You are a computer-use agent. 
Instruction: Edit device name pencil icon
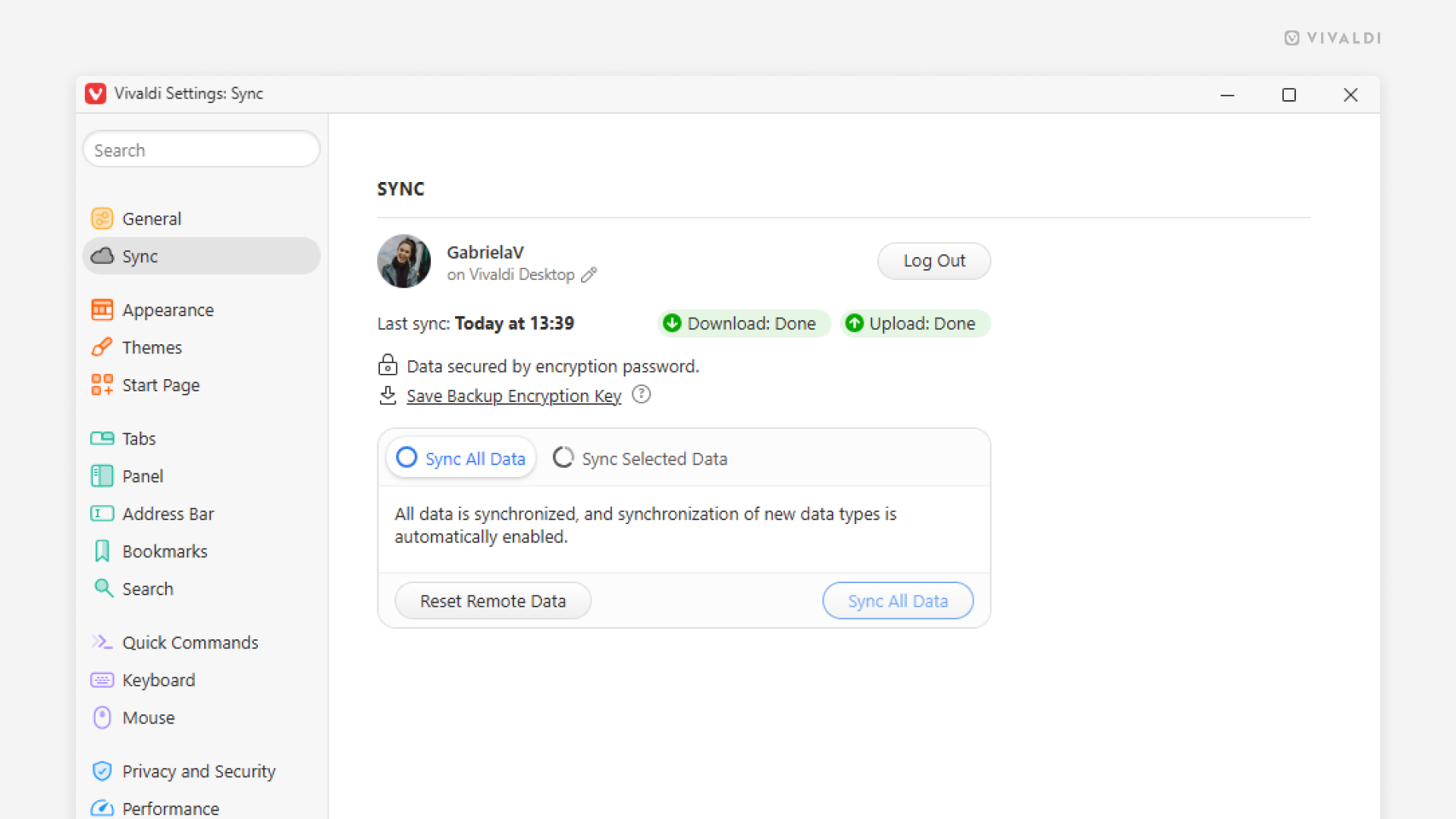tap(589, 275)
